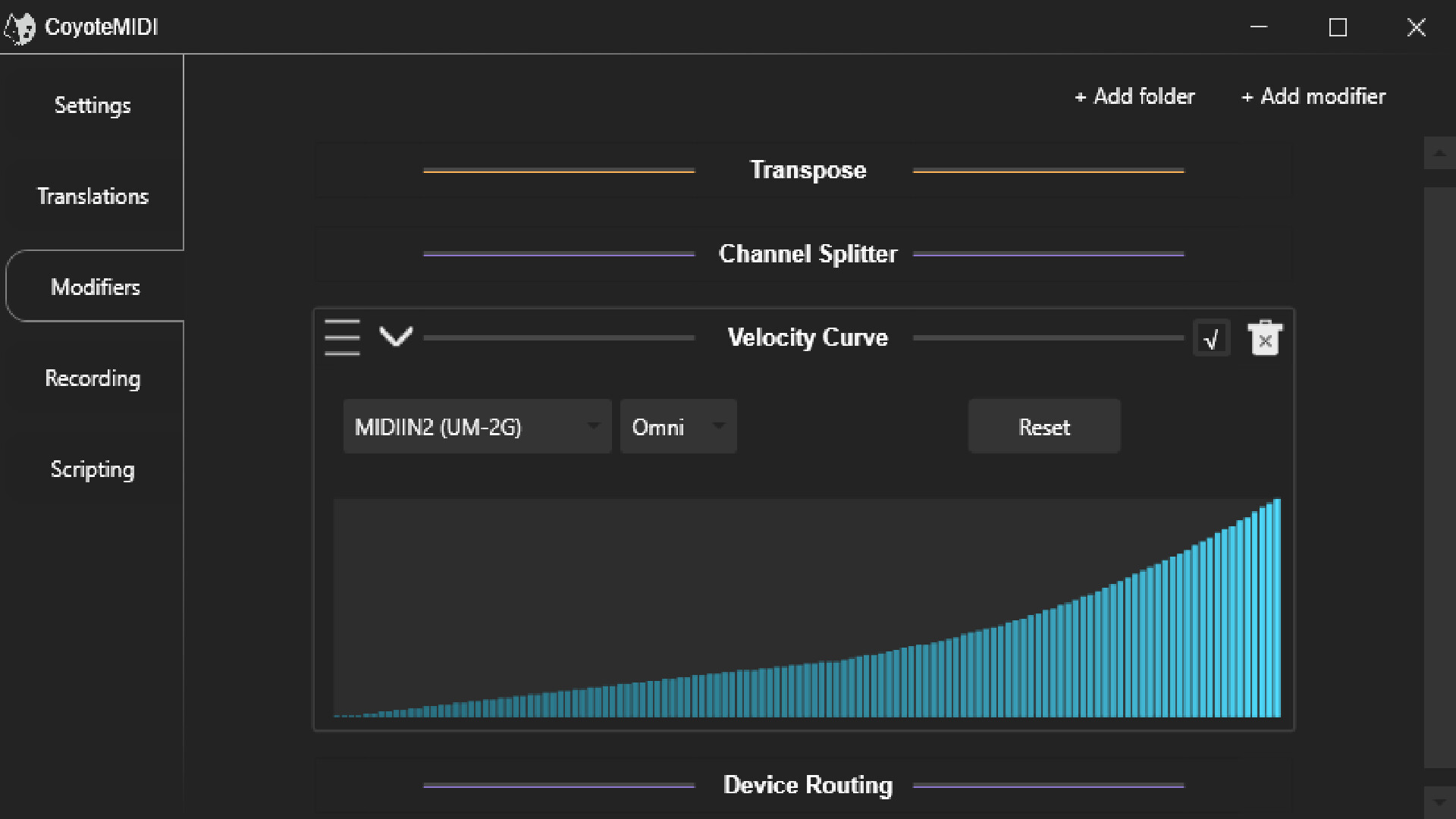Open the Omni channel dropdown

coord(678,426)
